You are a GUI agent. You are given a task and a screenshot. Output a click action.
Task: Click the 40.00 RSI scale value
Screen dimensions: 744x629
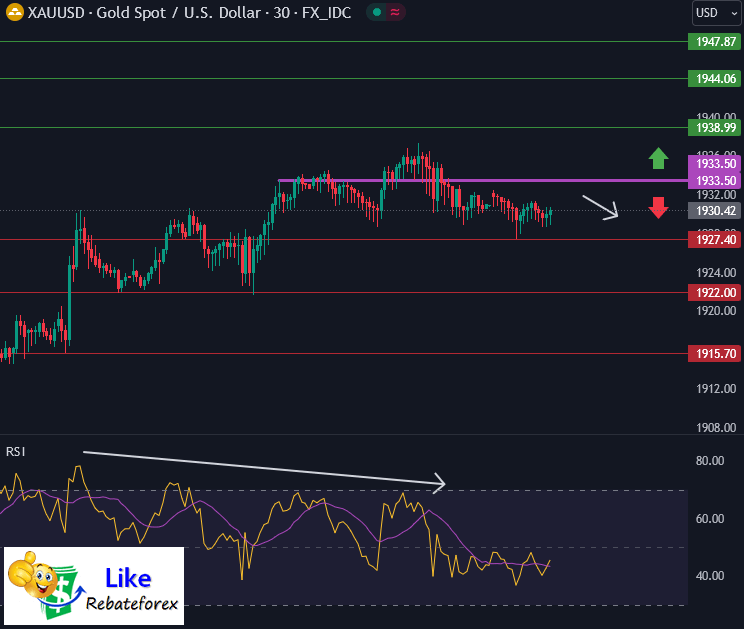coord(710,576)
